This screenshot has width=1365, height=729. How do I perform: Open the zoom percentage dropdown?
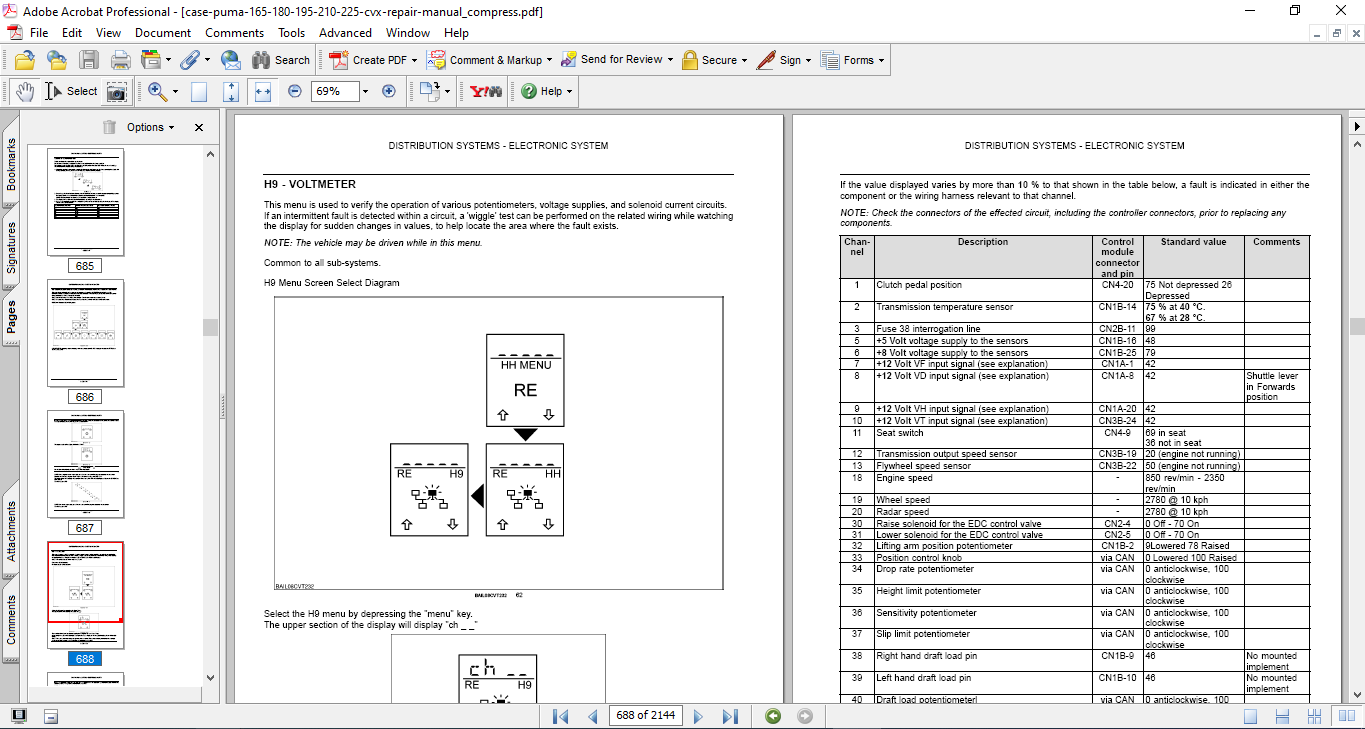365,91
